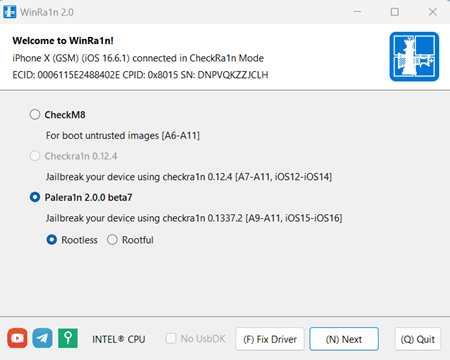Click the checkra1n 0.12.4 [A7-A11] description text
450x360 pixels.
[189, 177]
